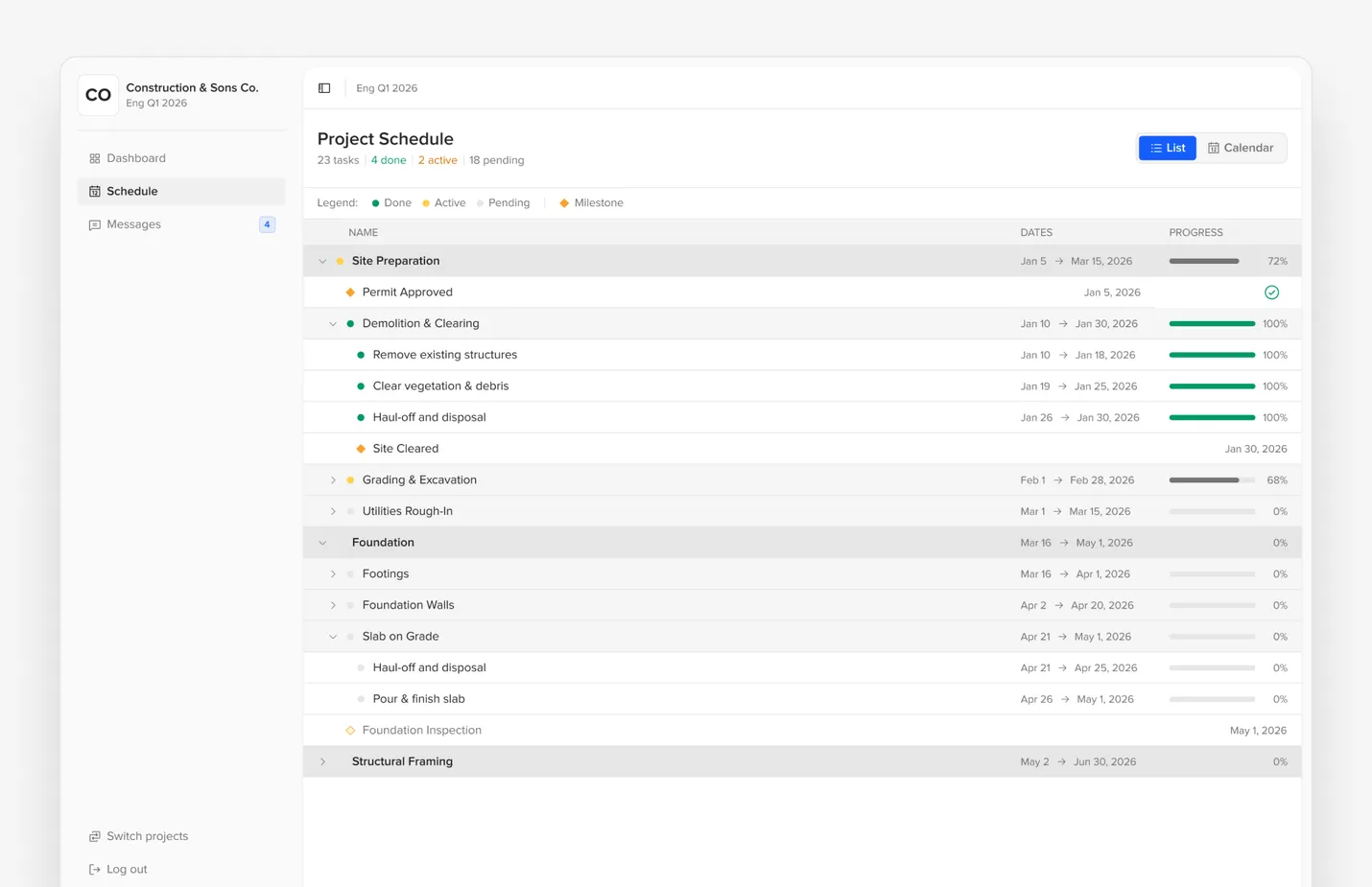1372x887 pixels.
Task: Click the messages unread badge showing 4
Action: (x=267, y=224)
